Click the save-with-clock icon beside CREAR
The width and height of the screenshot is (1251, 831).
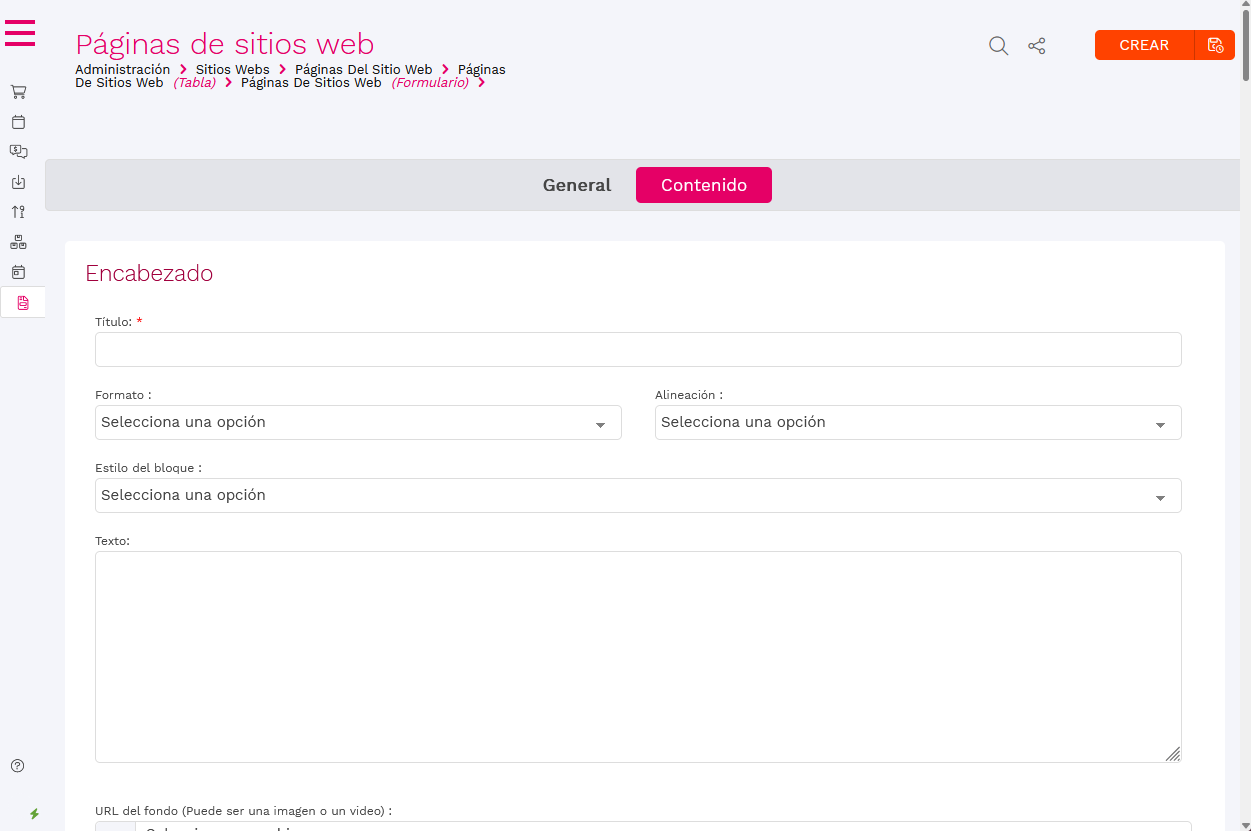coord(1215,45)
